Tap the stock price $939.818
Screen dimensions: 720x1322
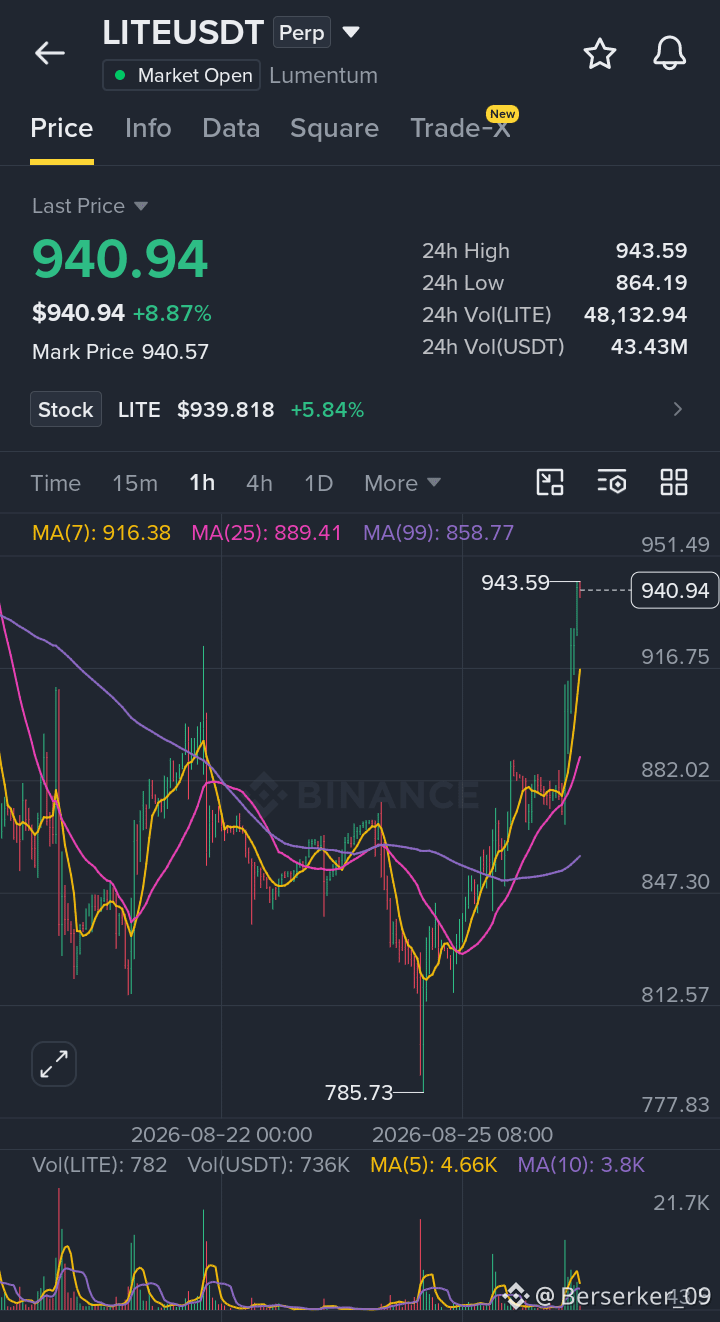226,410
